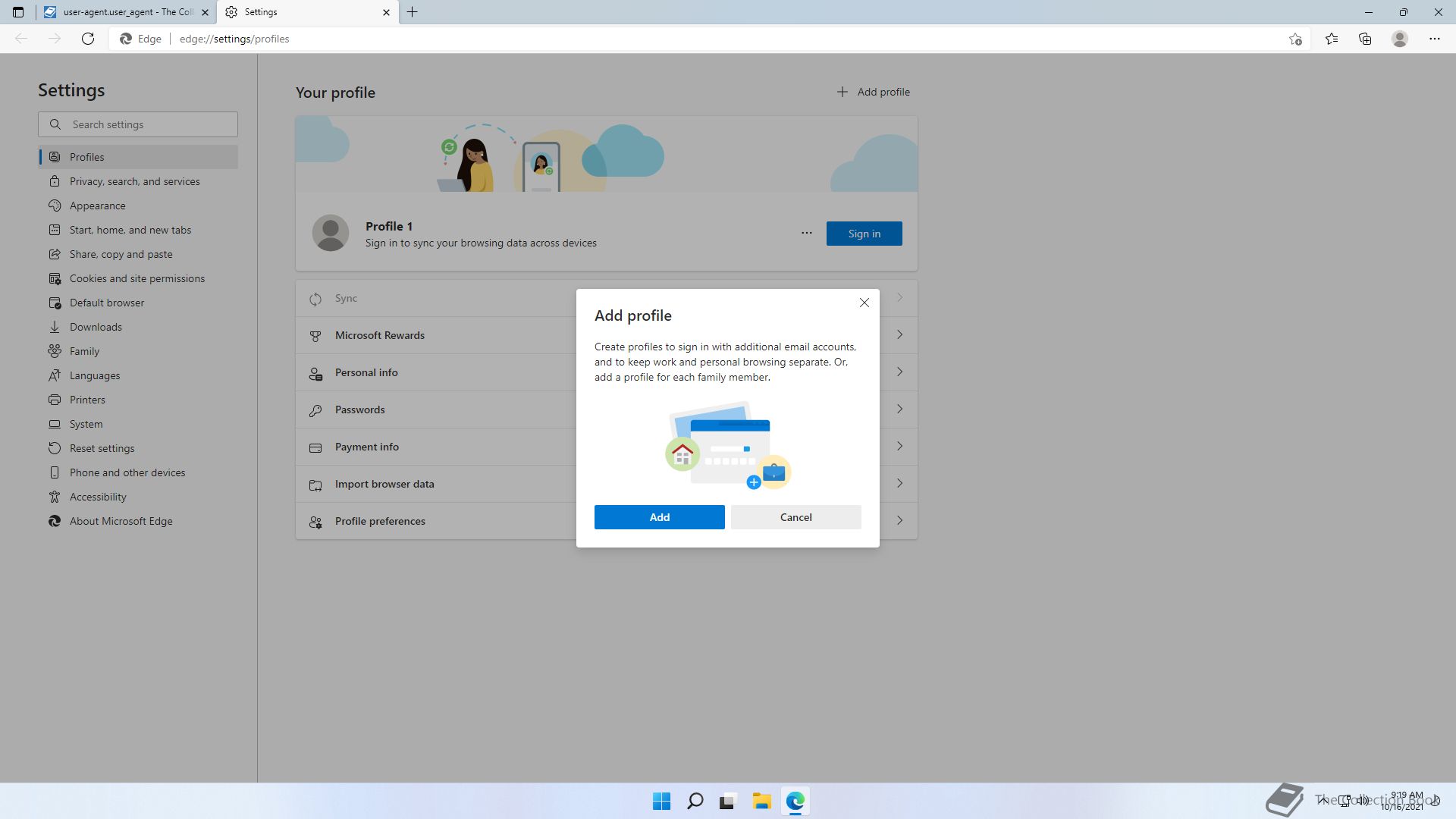Image resolution: width=1456 pixels, height=819 pixels.
Task: Open a new tab with plus icon
Action: [x=413, y=12]
